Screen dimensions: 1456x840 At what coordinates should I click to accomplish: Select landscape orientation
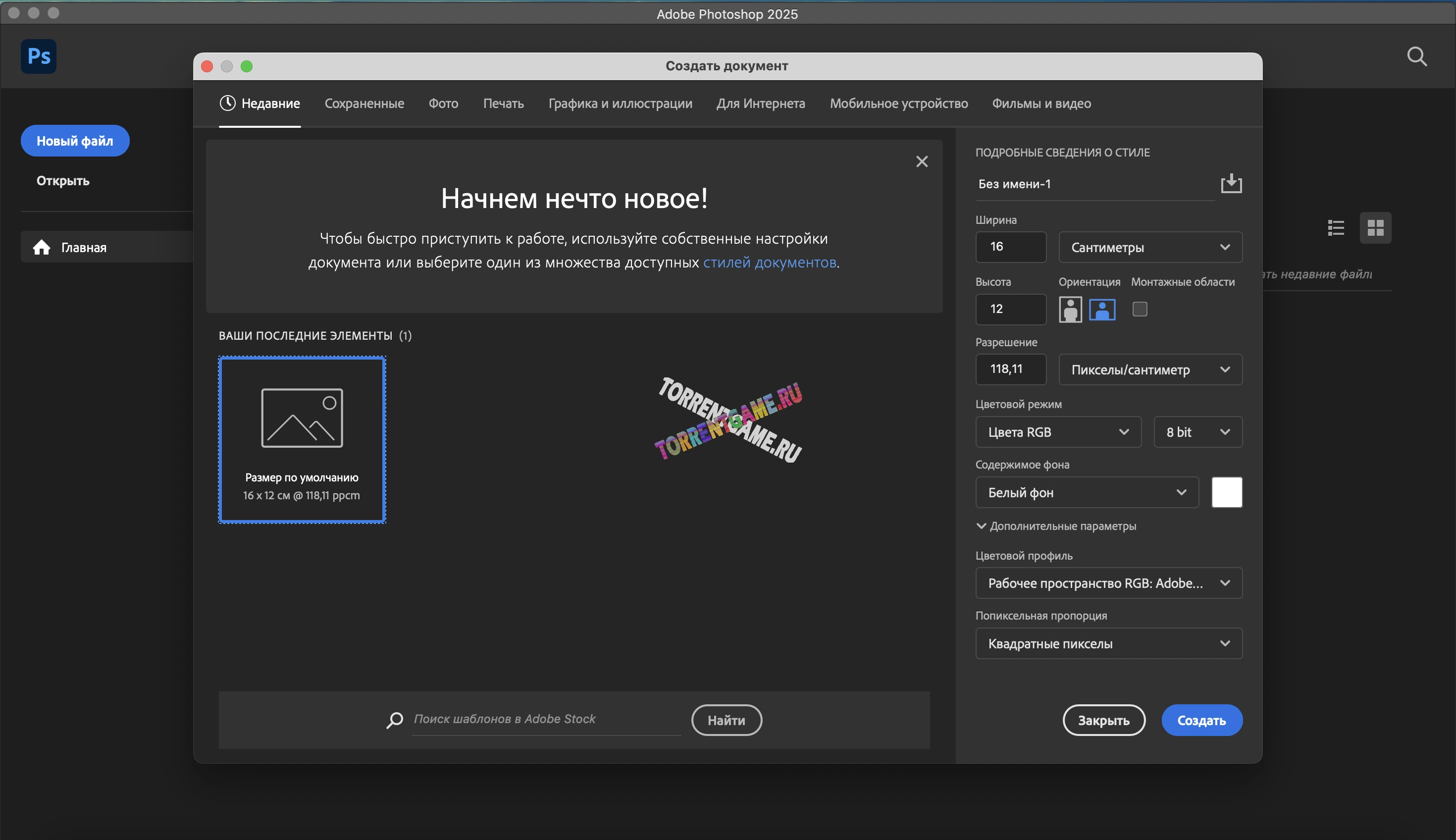[x=1102, y=309]
